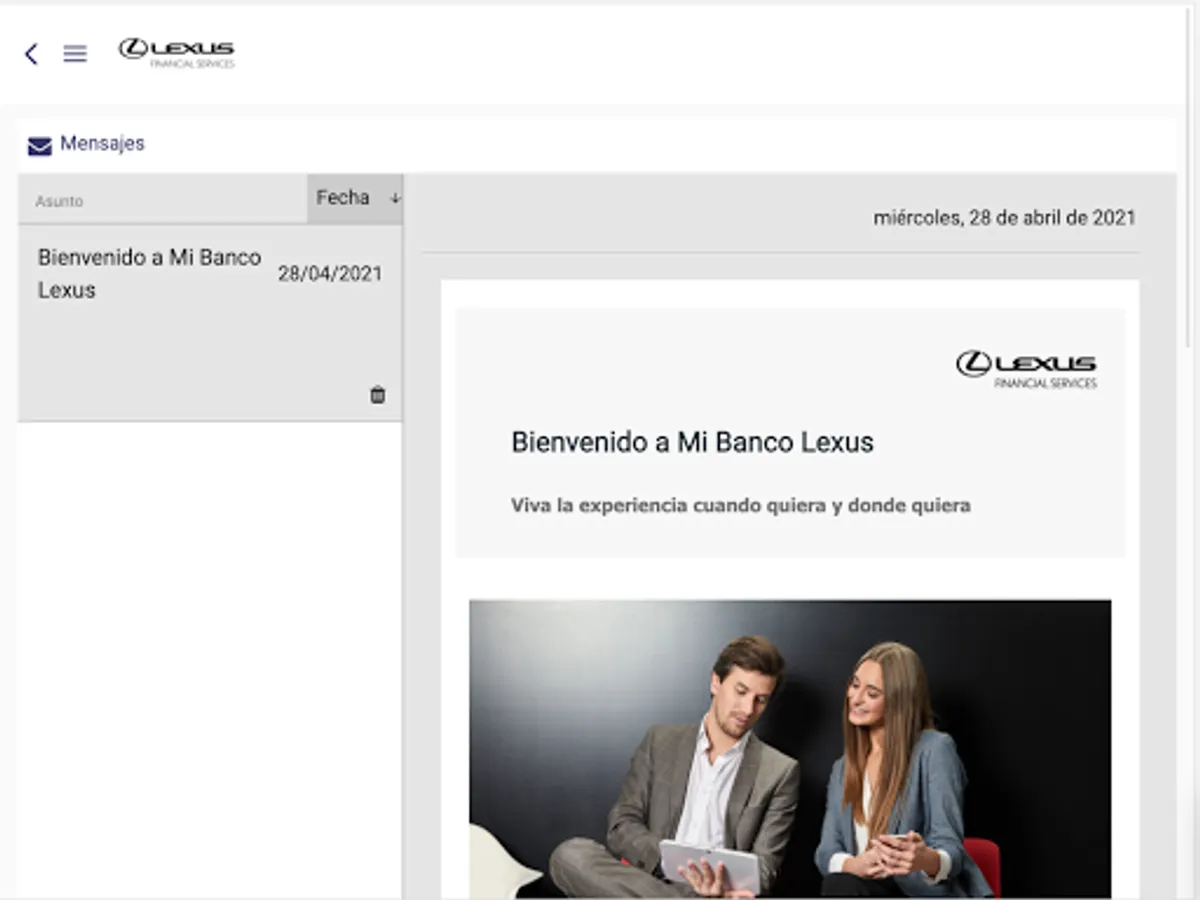
Task: Click the Mensajes section title
Action: point(102,143)
